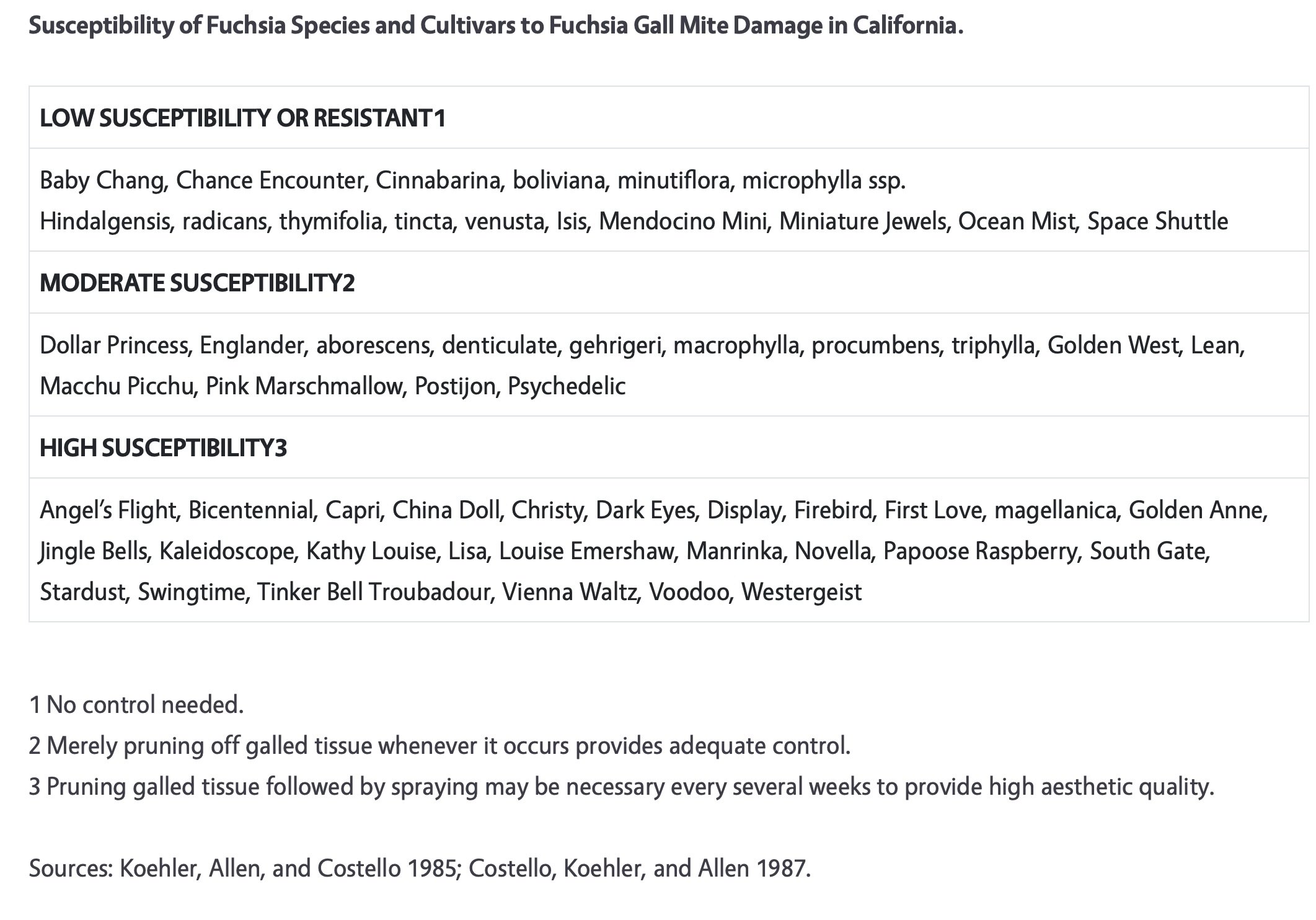Click the Mendocino Mini entry

[x=683, y=221]
